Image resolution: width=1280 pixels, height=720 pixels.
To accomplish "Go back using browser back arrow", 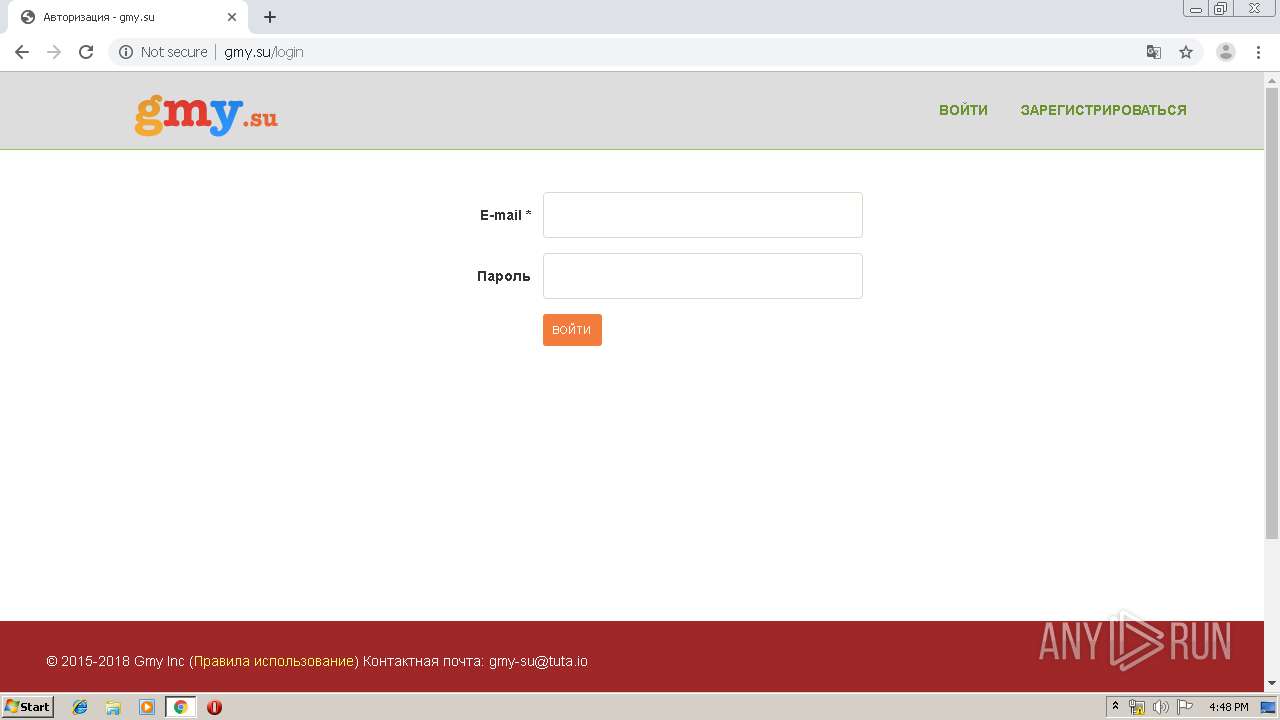I will (22, 52).
